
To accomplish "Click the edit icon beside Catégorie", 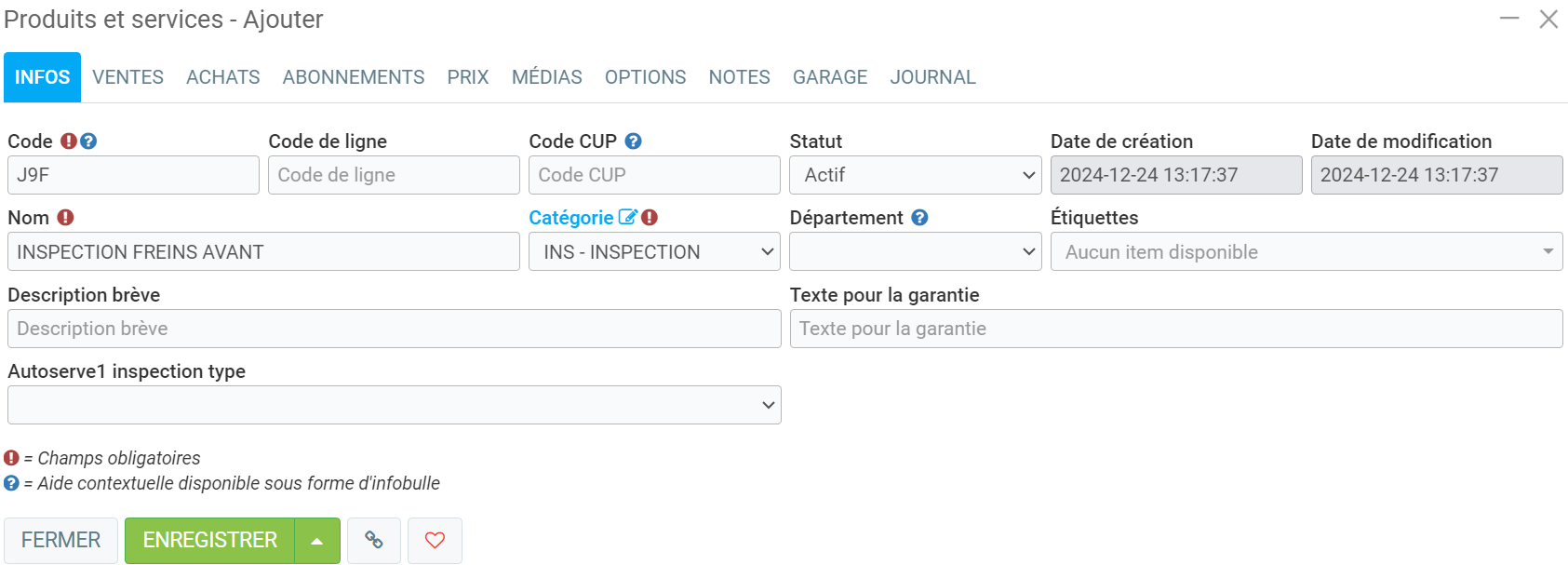I will coord(628,218).
